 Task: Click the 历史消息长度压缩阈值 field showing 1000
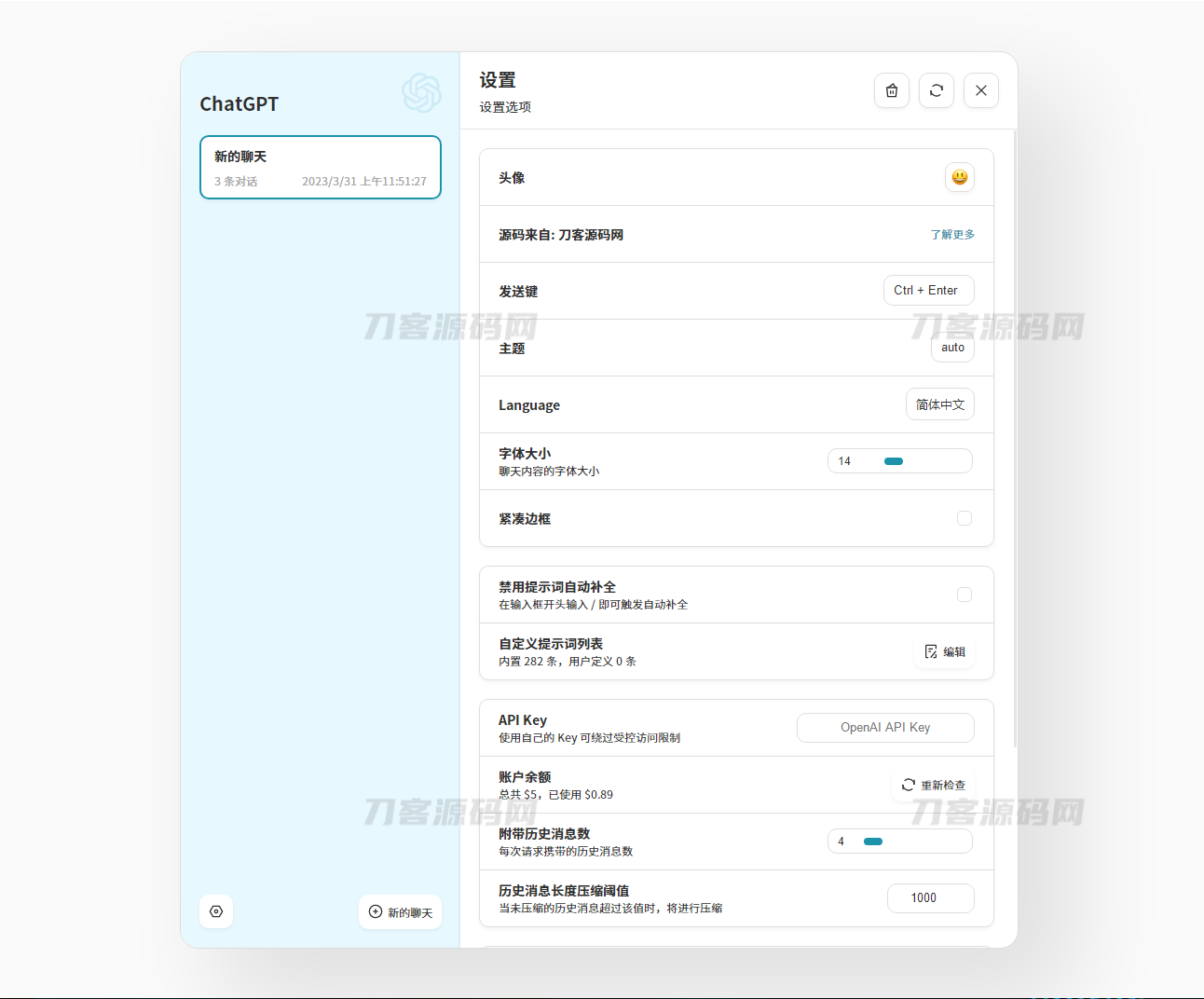[930, 898]
